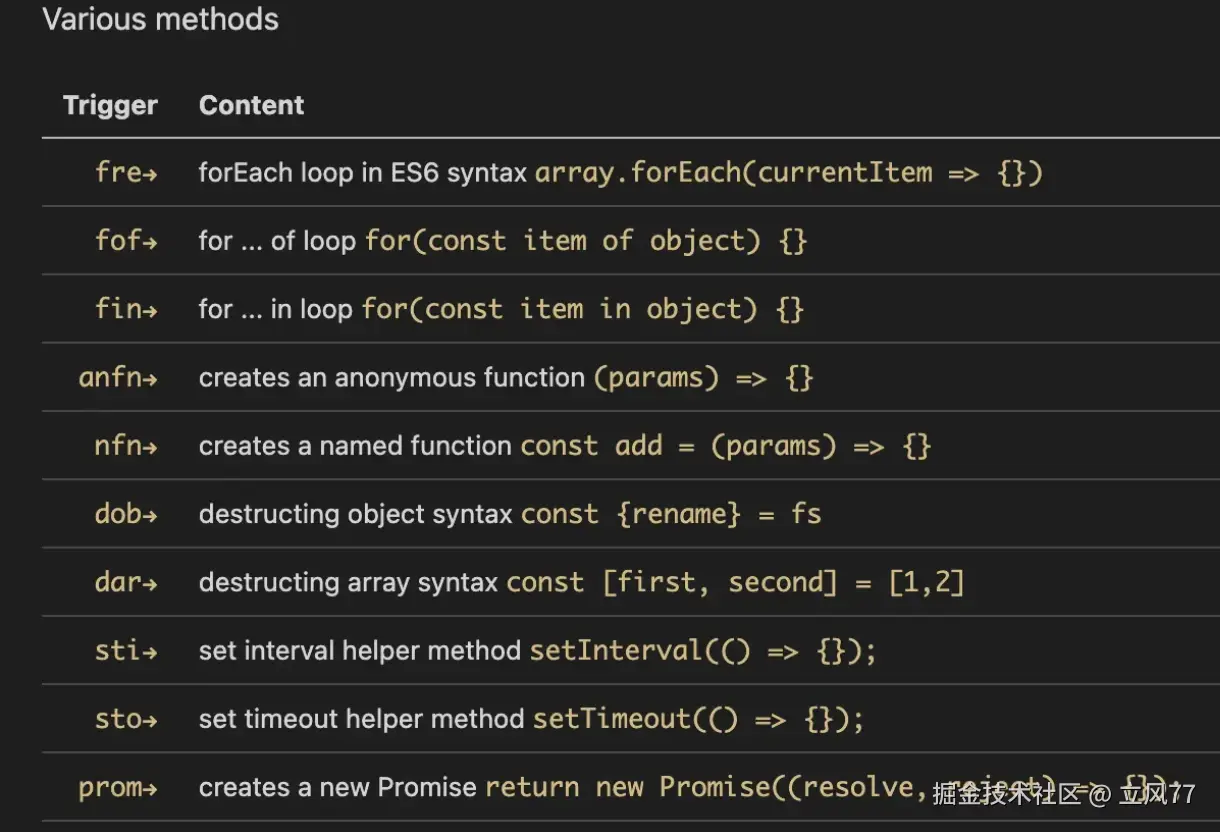Click the anfn→ trigger cell
Viewport: 1220px width, 832px height.
click(118, 377)
